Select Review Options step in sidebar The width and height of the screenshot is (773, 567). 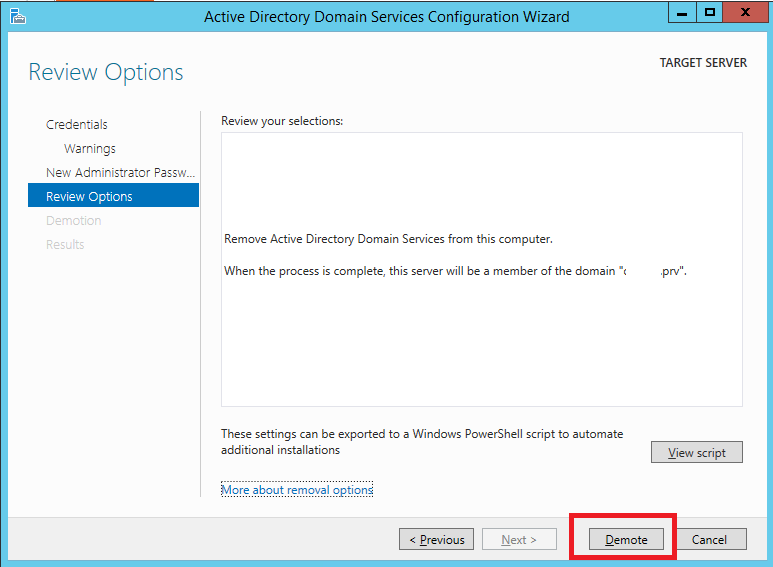pyautogui.click(x=113, y=195)
